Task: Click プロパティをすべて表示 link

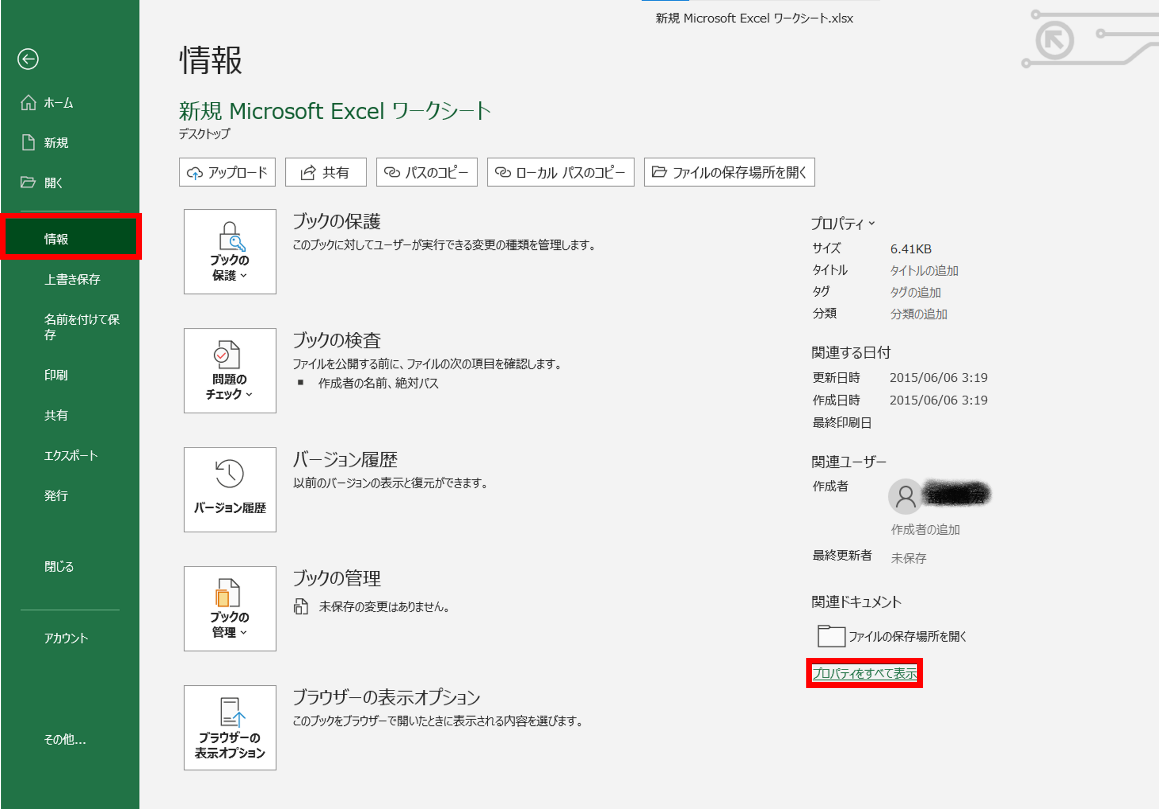Action: pos(864,674)
